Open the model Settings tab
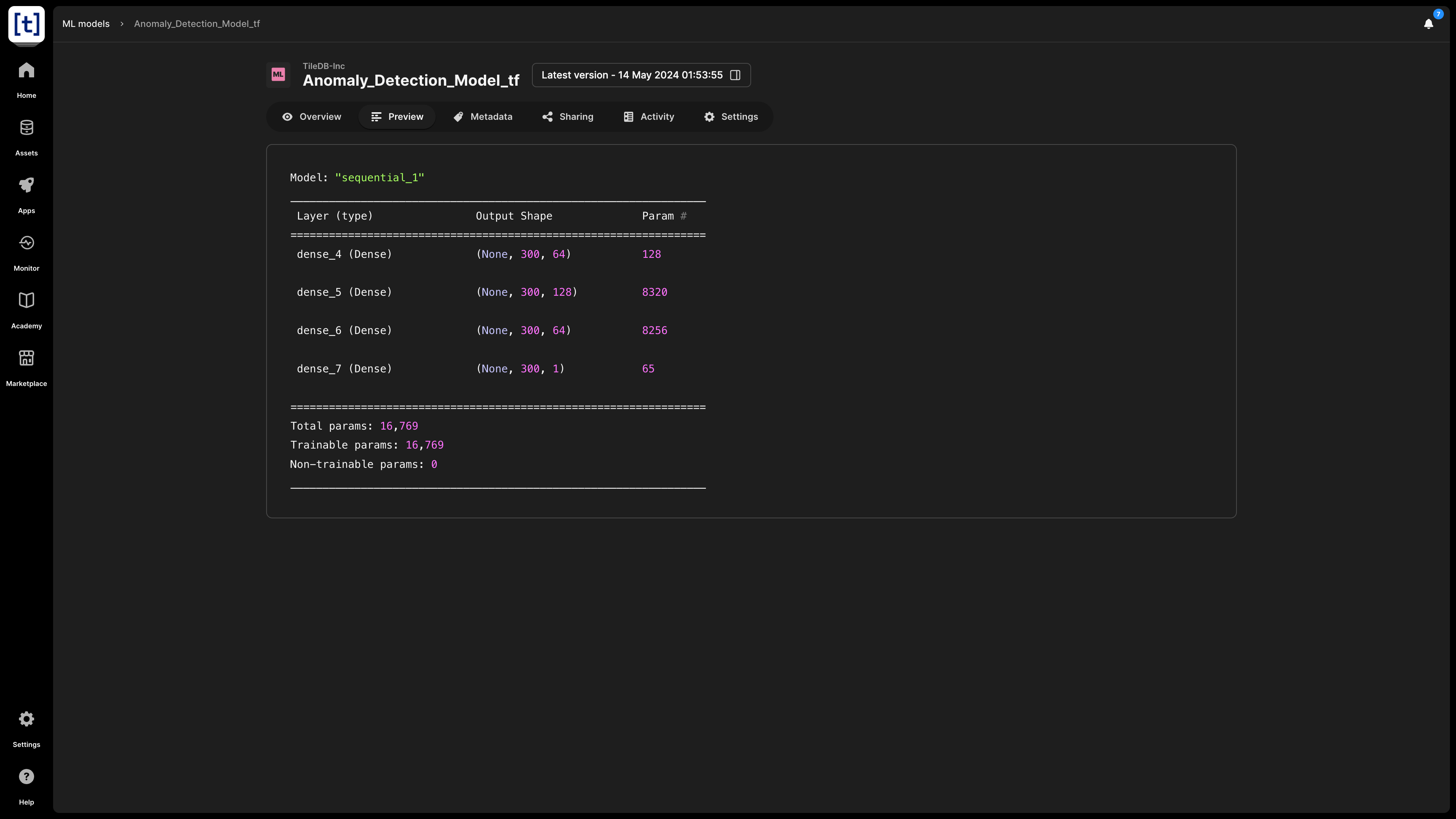The image size is (1456, 819). [x=731, y=117]
